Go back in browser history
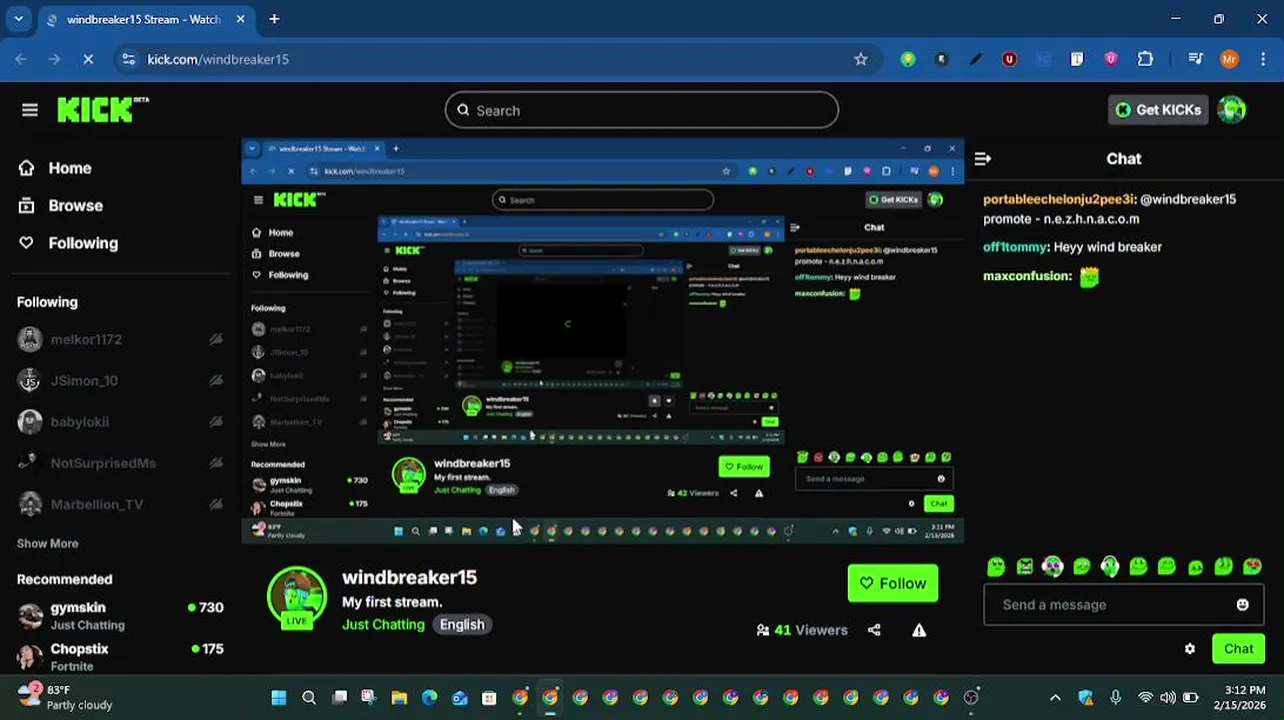The width and height of the screenshot is (1284, 720). tap(21, 59)
